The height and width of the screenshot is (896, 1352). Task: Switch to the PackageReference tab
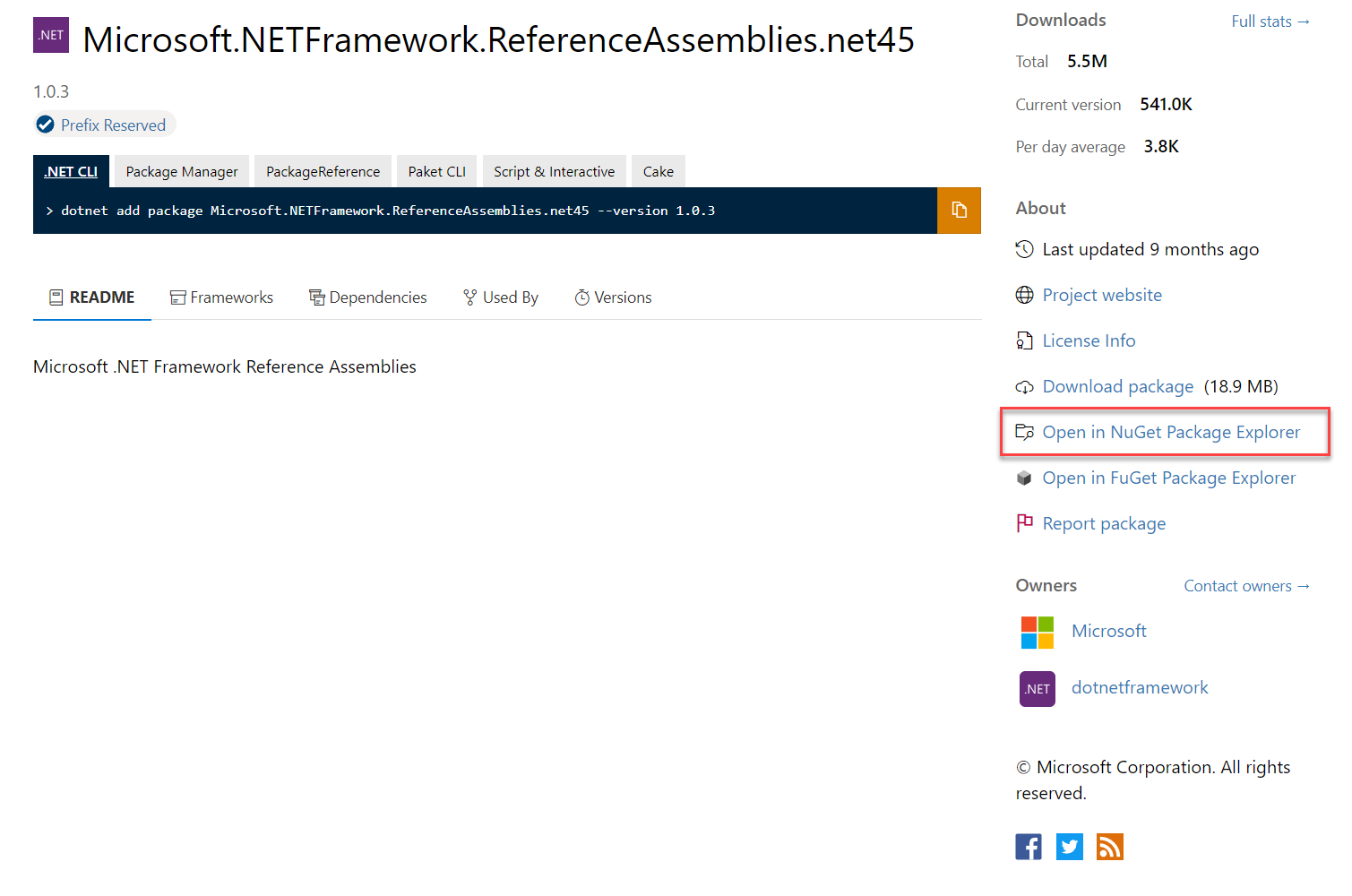[x=323, y=171]
